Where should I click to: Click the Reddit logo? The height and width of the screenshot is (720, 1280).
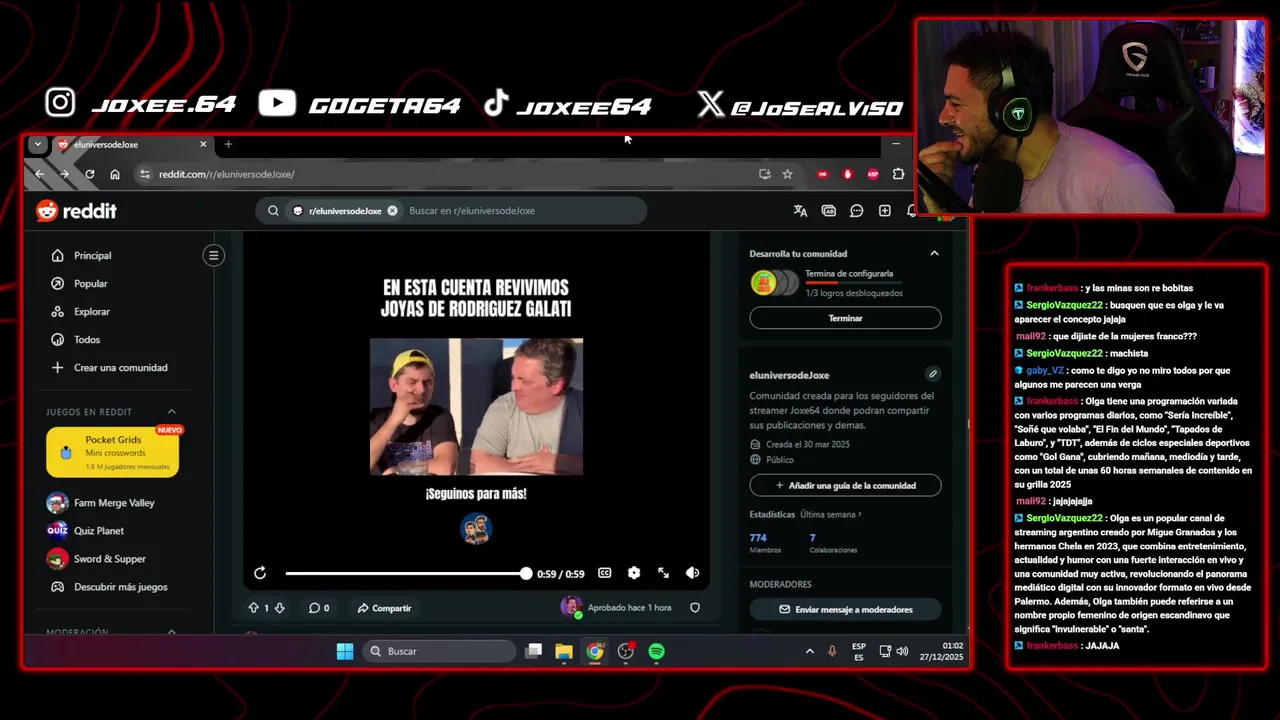point(76,211)
